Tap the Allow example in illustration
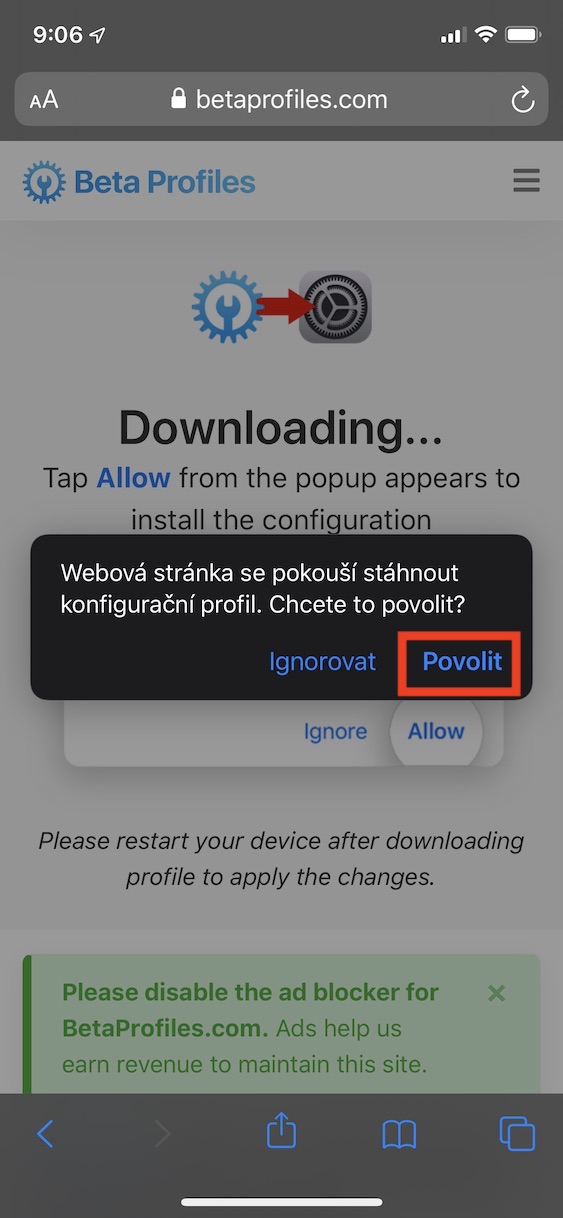This screenshot has height=1218, width=563. click(436, 731)
